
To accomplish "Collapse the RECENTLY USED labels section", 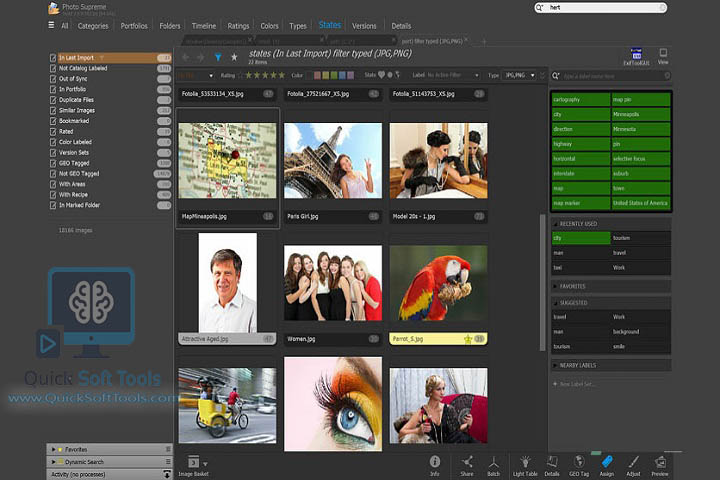I will click(555, 224).
